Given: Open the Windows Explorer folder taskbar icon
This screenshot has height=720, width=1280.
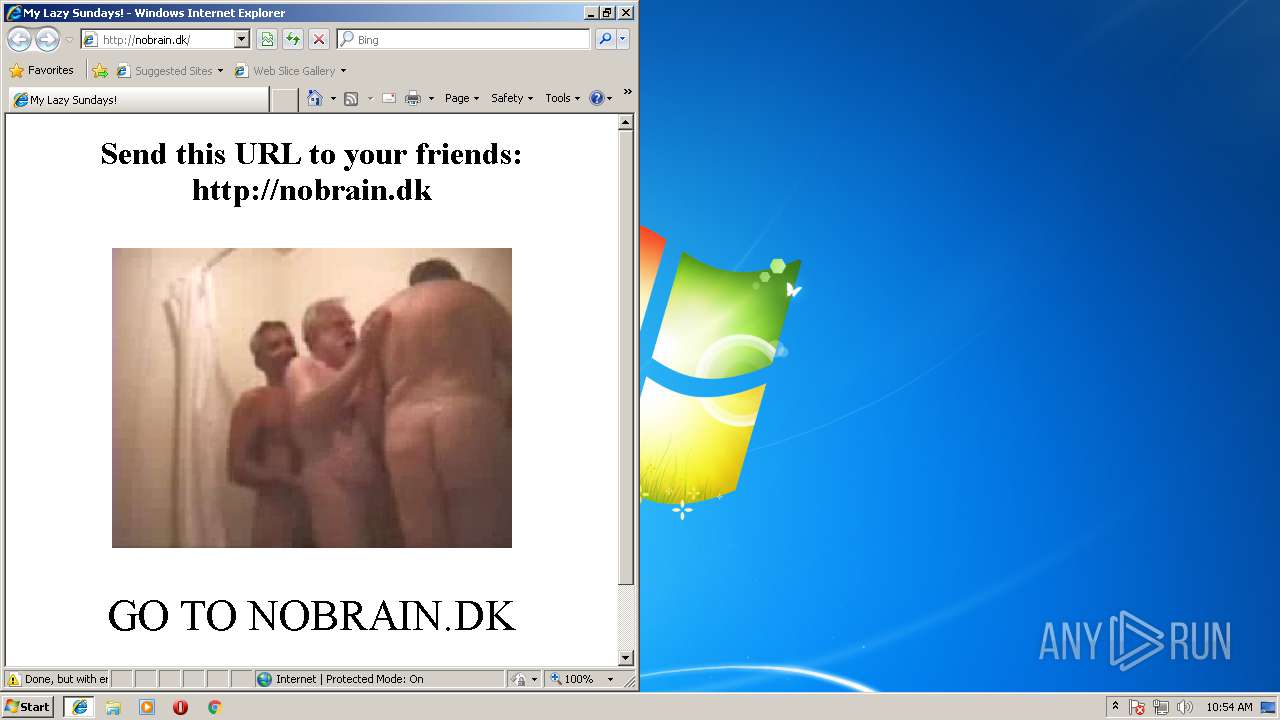Looking at the screenshot, I should click(113, 707).
